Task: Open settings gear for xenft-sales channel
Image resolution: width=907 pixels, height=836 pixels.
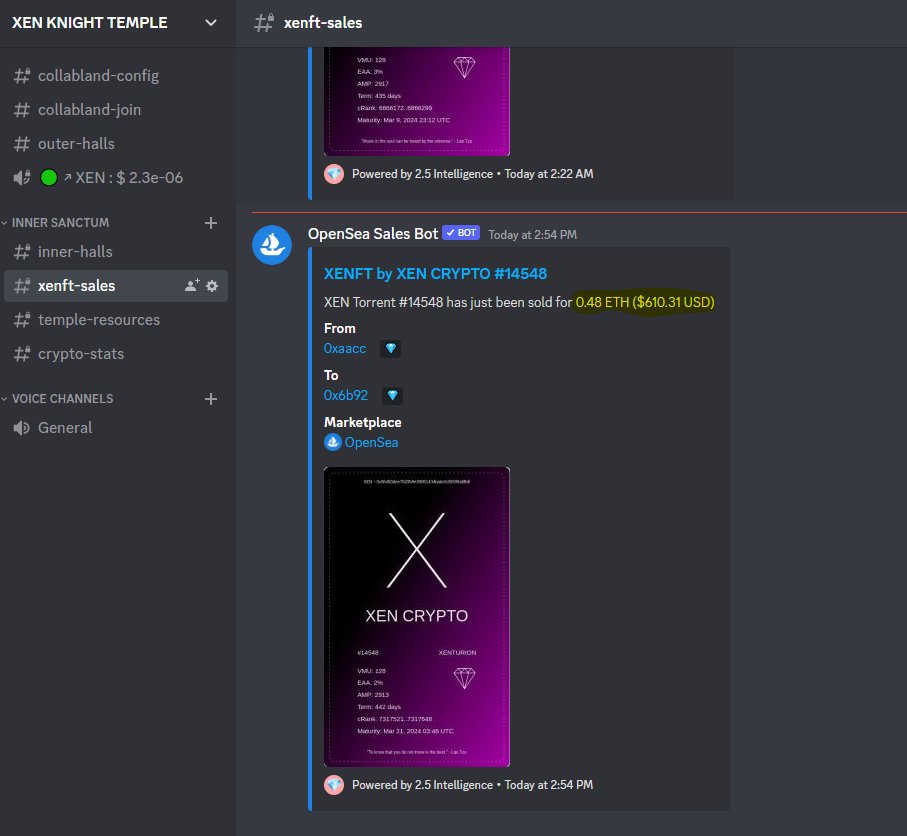Action: coord(212,285)
